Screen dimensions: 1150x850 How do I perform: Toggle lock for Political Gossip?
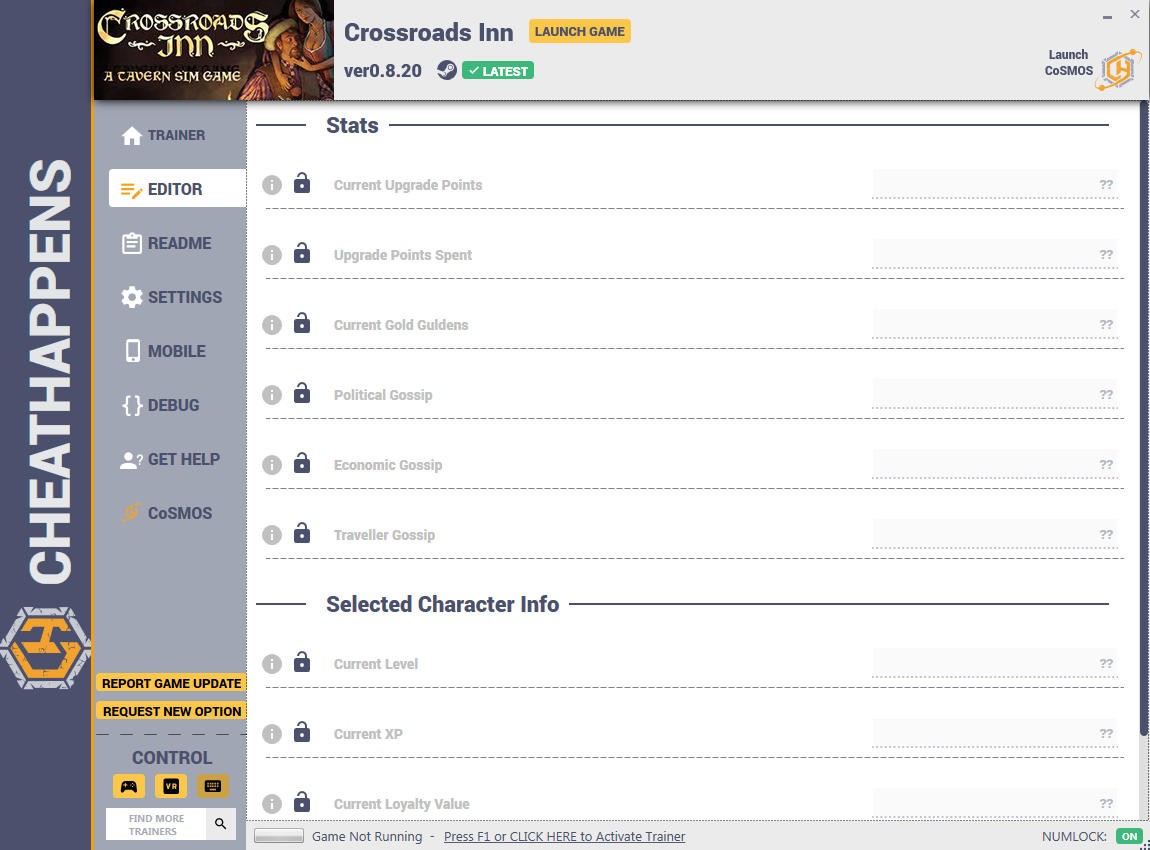tap(301, 393)
